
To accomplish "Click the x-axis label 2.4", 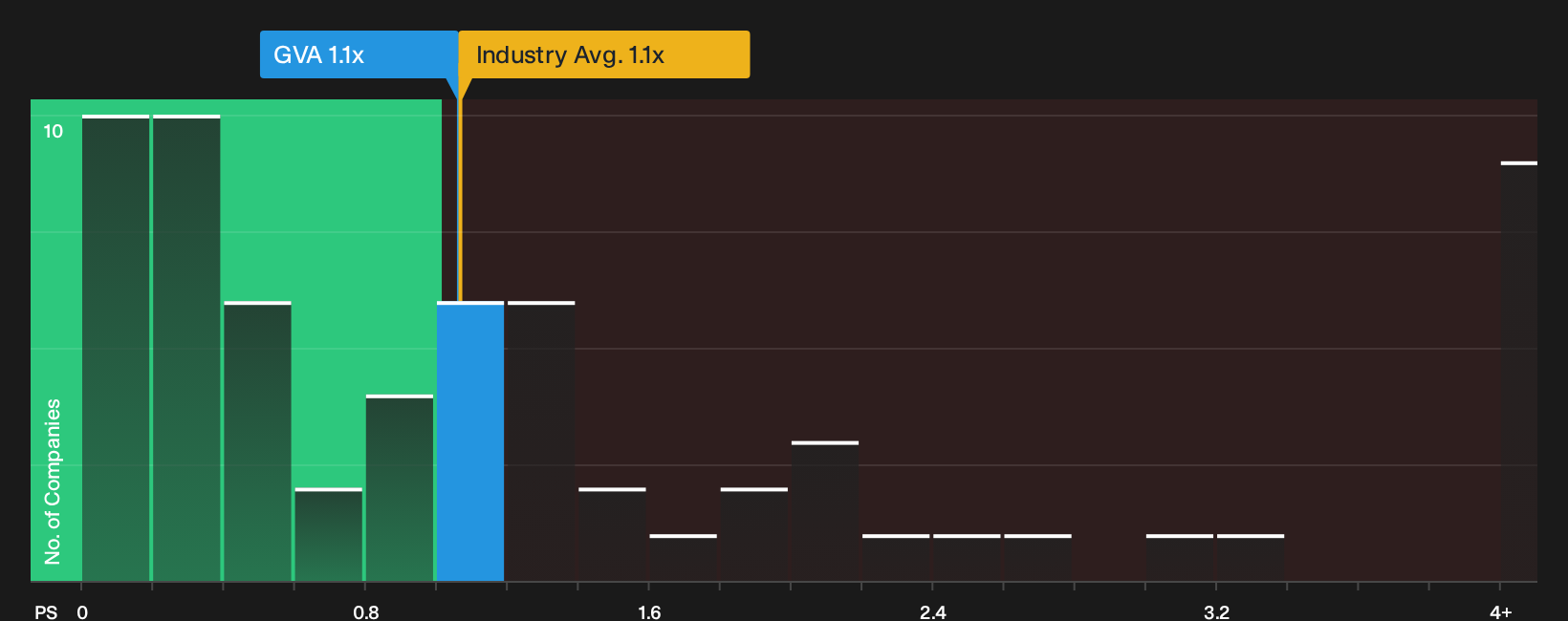I will (933, 611).
